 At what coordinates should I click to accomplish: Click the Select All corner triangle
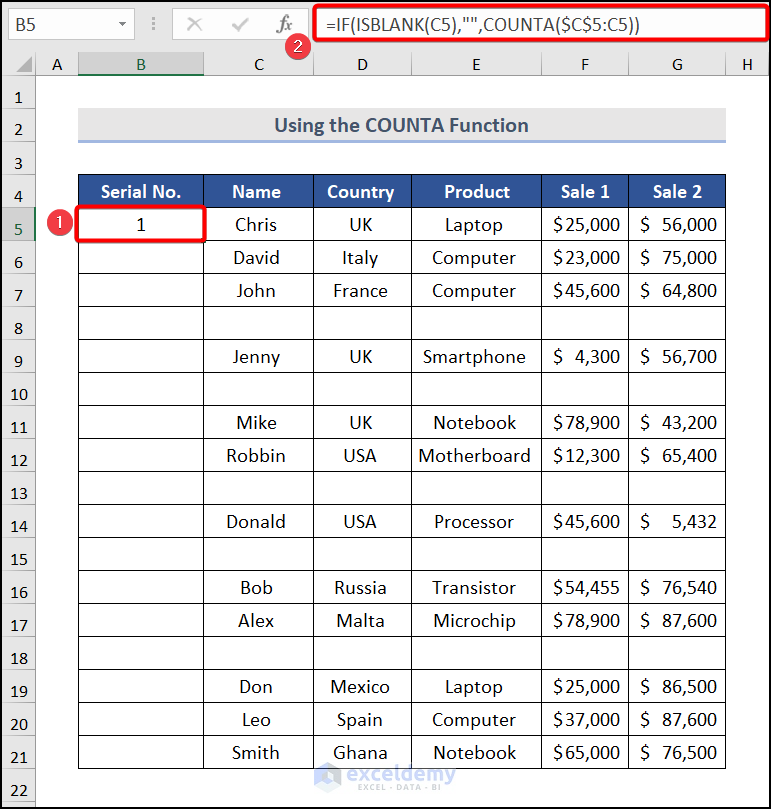(x=19, y=65)
